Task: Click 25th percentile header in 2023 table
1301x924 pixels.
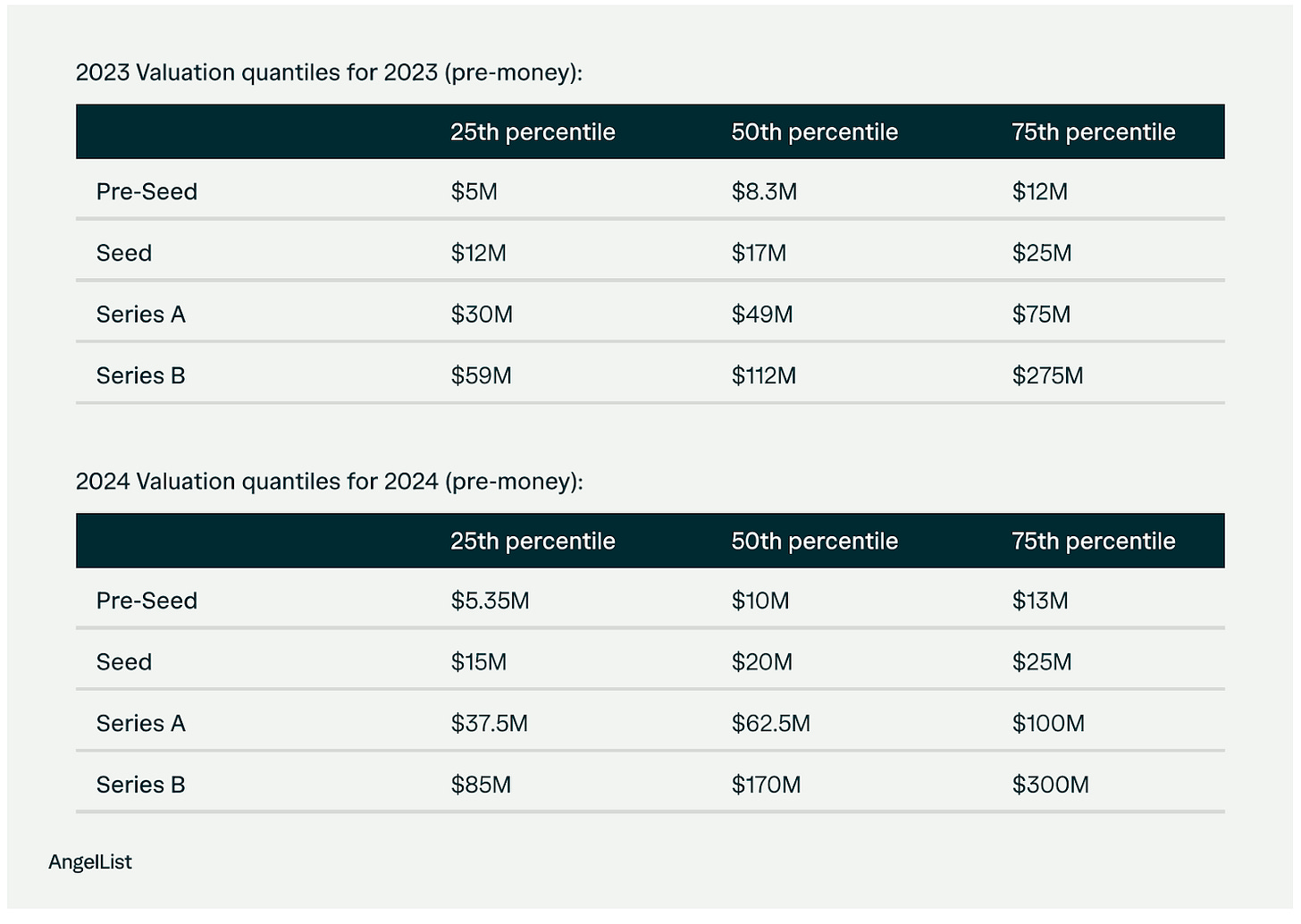Action: click(533, 132)
